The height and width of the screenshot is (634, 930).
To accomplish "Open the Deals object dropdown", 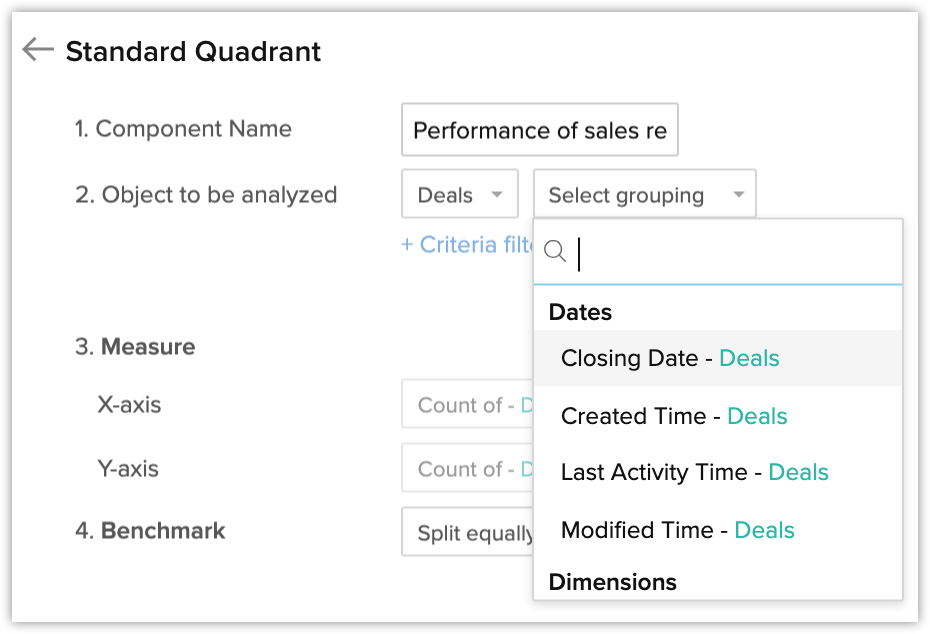I will (459, 194).
